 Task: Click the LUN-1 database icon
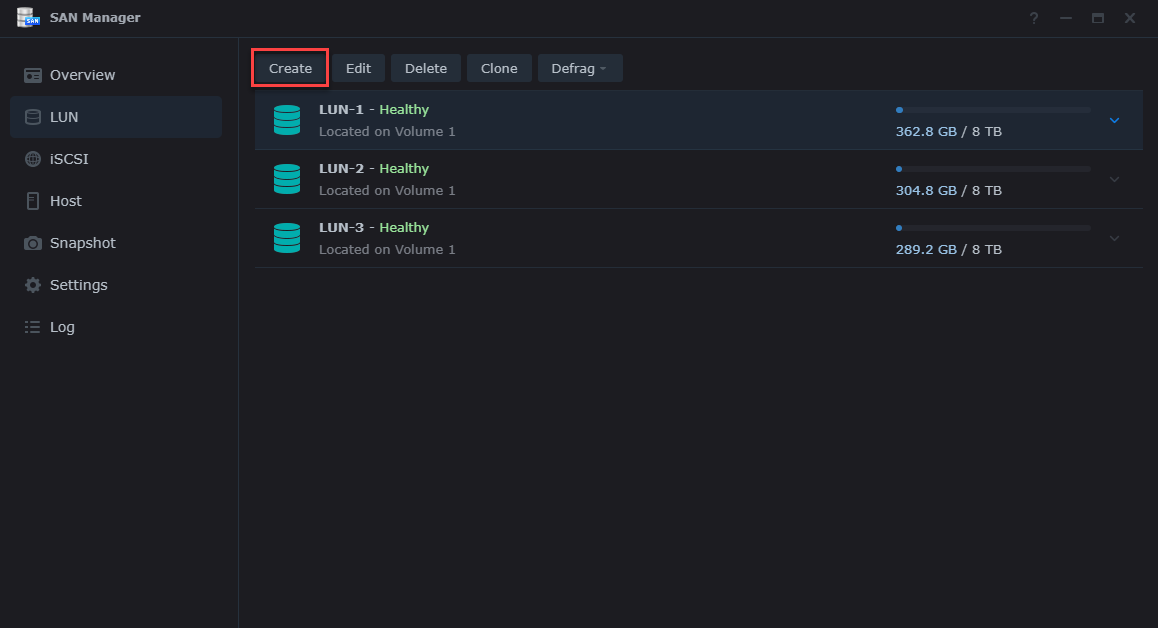287,120
